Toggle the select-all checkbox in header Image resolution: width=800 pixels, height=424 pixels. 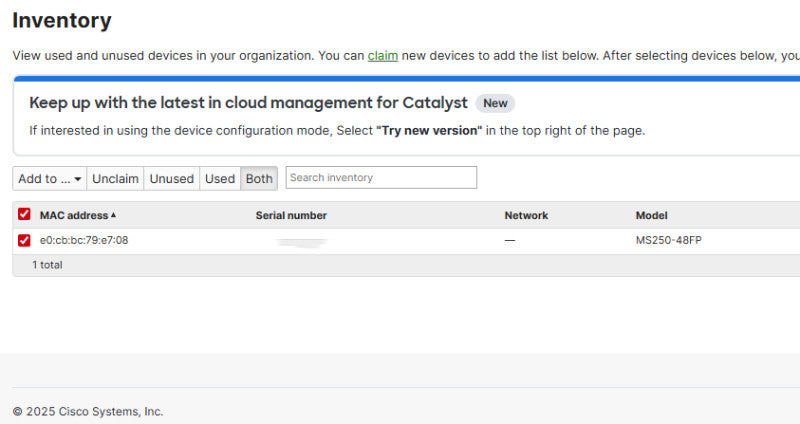click(x=24, y=214)
